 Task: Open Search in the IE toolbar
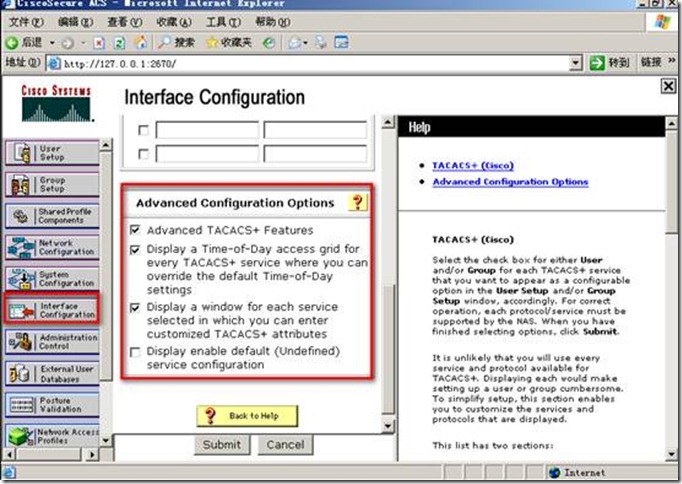tap(176, 42)
